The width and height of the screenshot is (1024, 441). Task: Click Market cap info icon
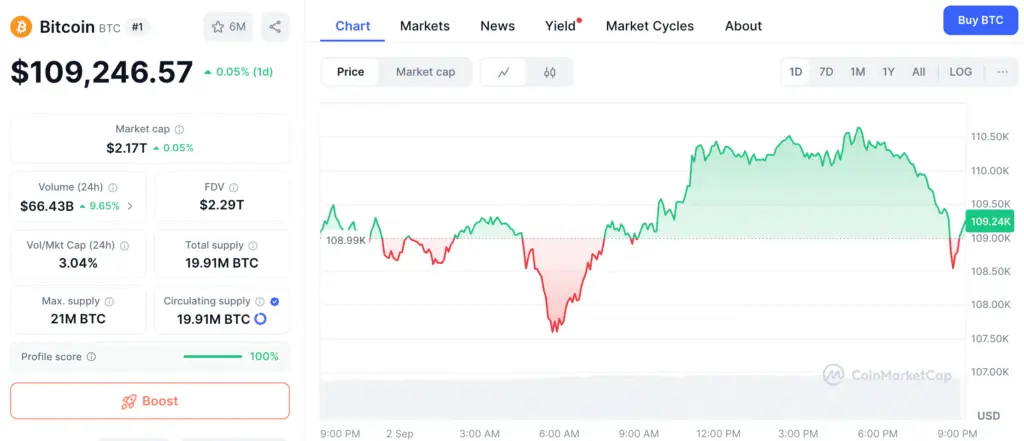tap(180, 129)
